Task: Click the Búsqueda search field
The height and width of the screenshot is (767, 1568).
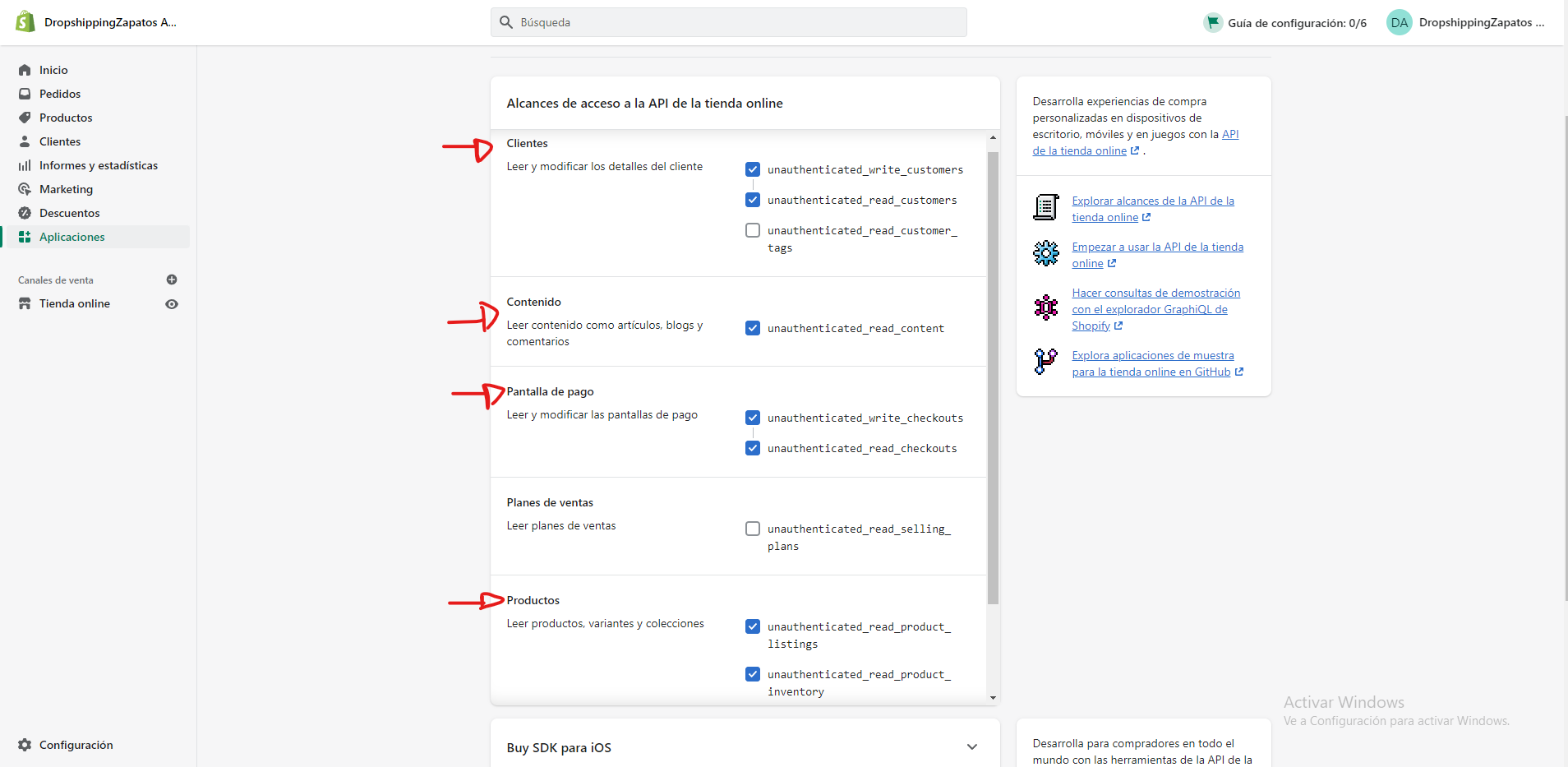Action: [729, 22]
